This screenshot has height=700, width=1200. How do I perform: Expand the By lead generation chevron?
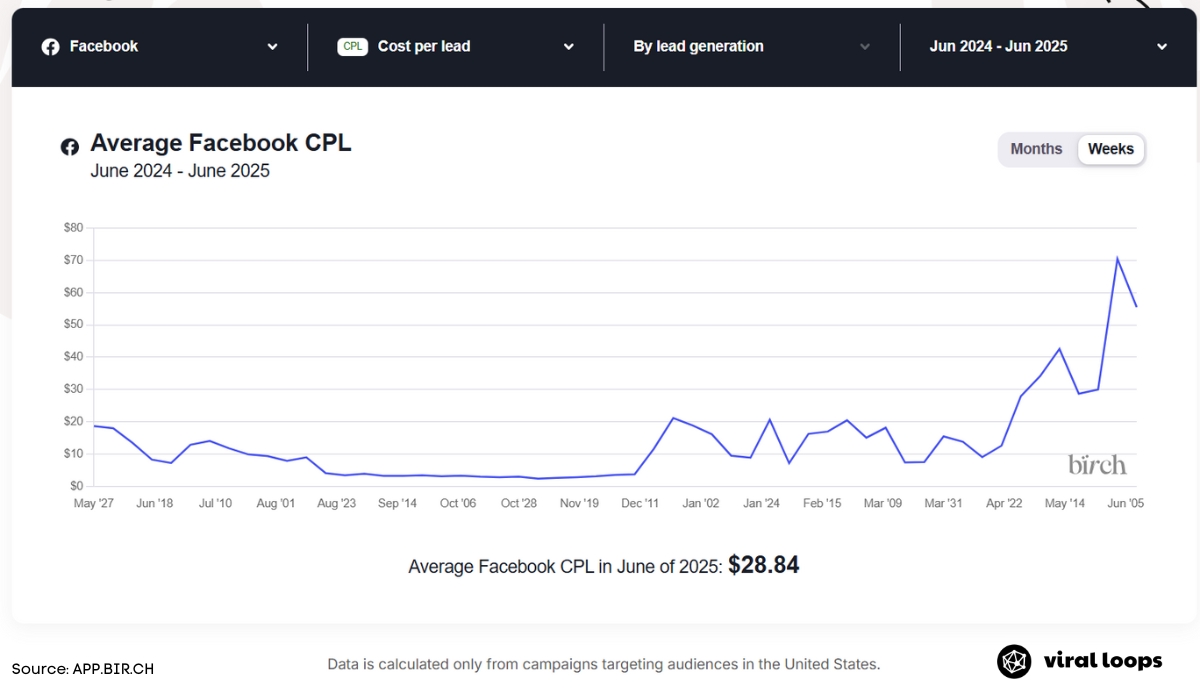click(x=865, y=47)
